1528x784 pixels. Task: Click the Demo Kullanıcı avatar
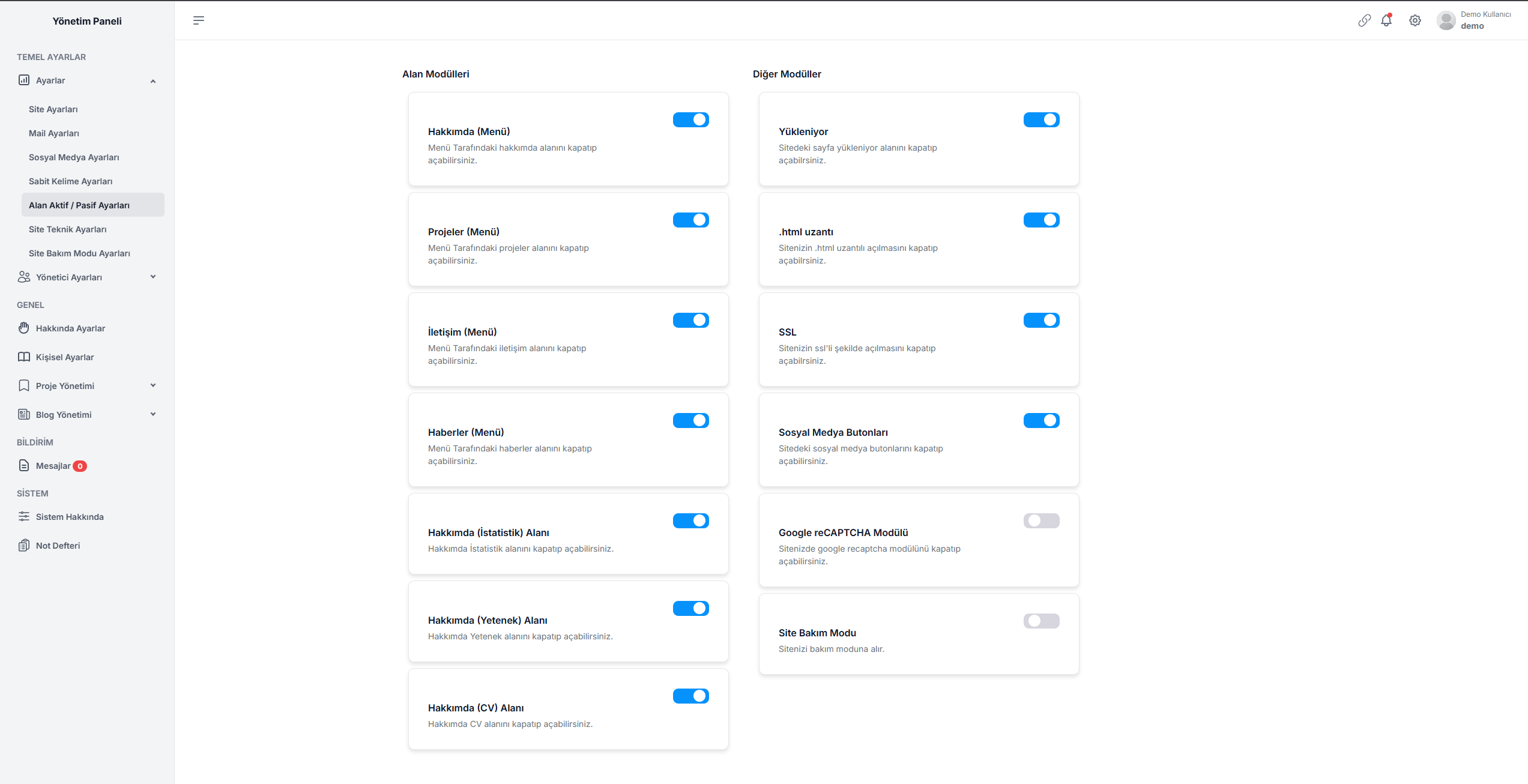[1446, 20]
